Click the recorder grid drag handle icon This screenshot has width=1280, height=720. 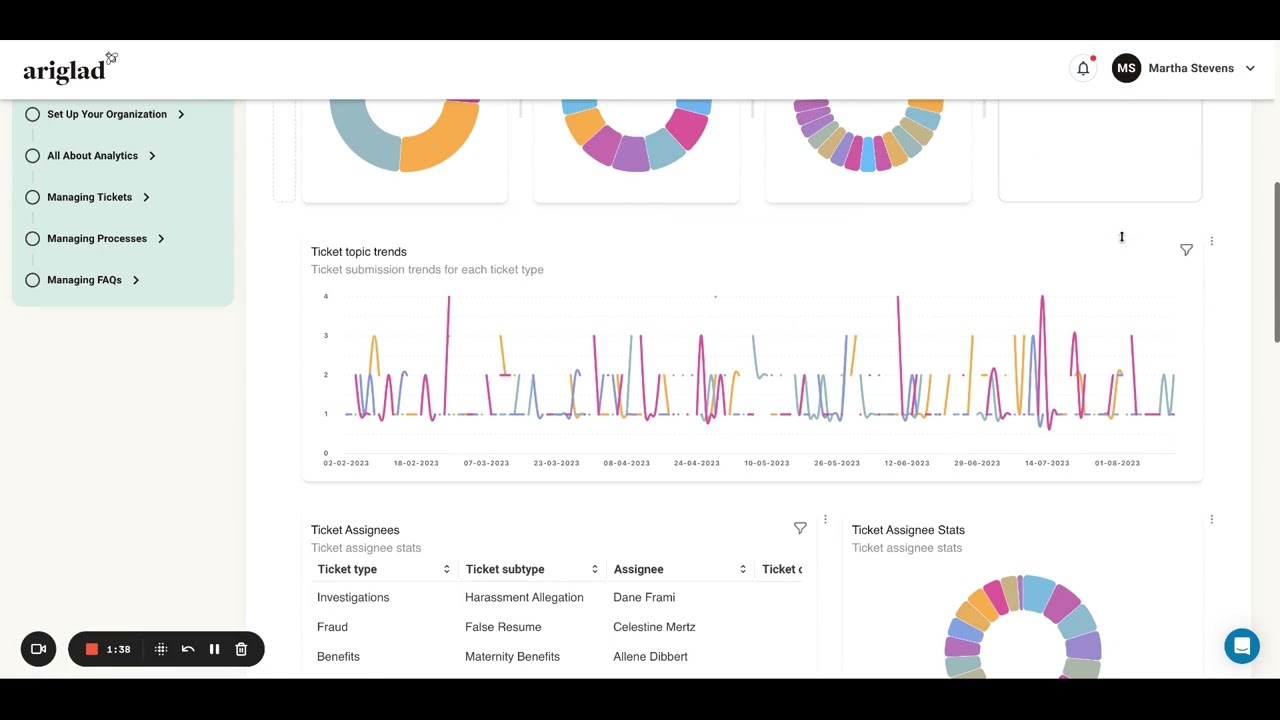tap(161, 649)
